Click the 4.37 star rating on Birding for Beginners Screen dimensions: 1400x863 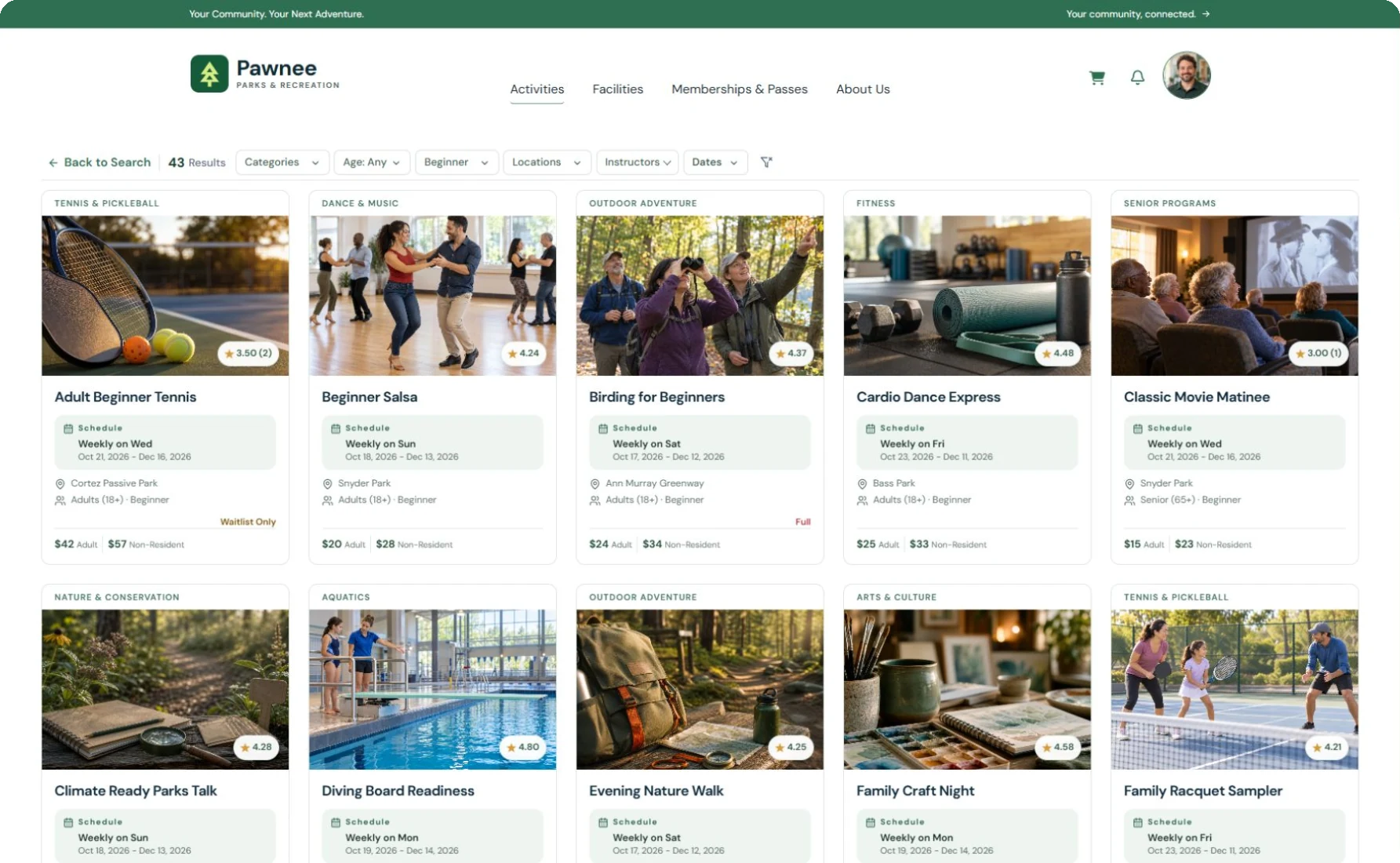point(791,353)
